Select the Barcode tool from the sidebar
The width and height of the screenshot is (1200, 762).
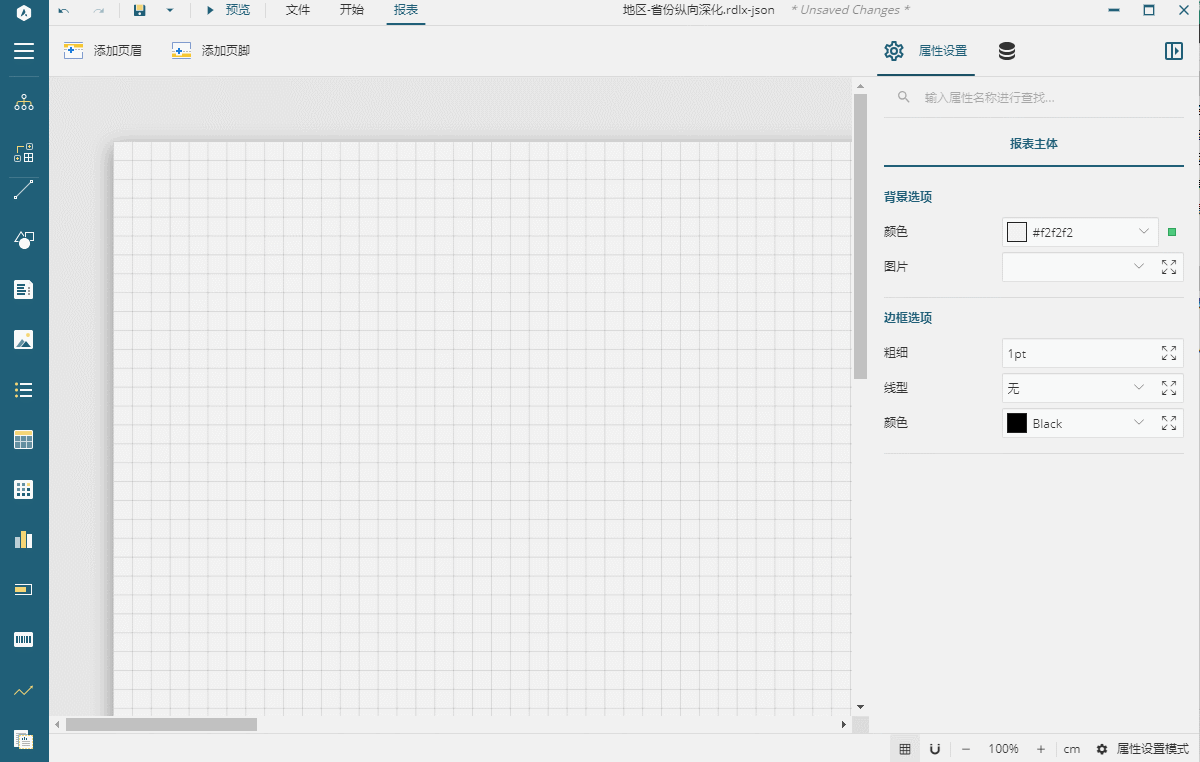click(24, 639)
